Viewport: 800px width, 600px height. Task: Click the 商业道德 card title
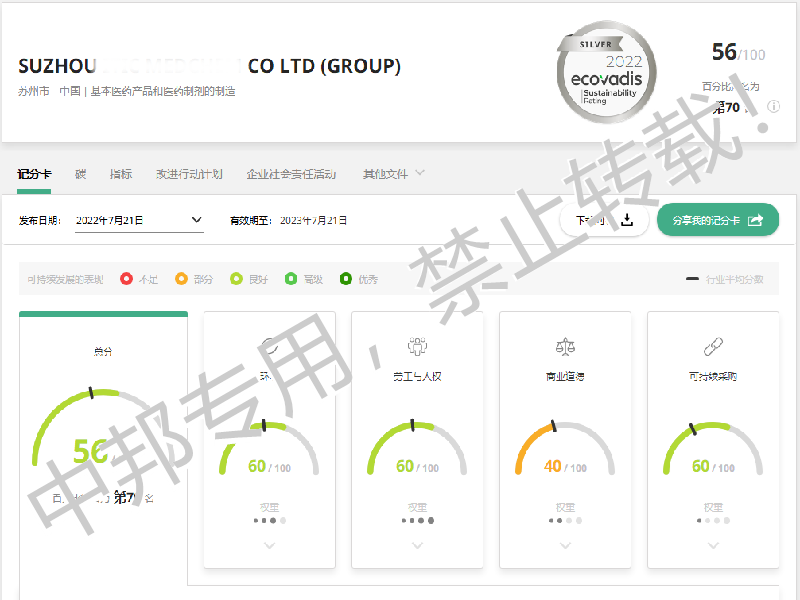point(565,377)
